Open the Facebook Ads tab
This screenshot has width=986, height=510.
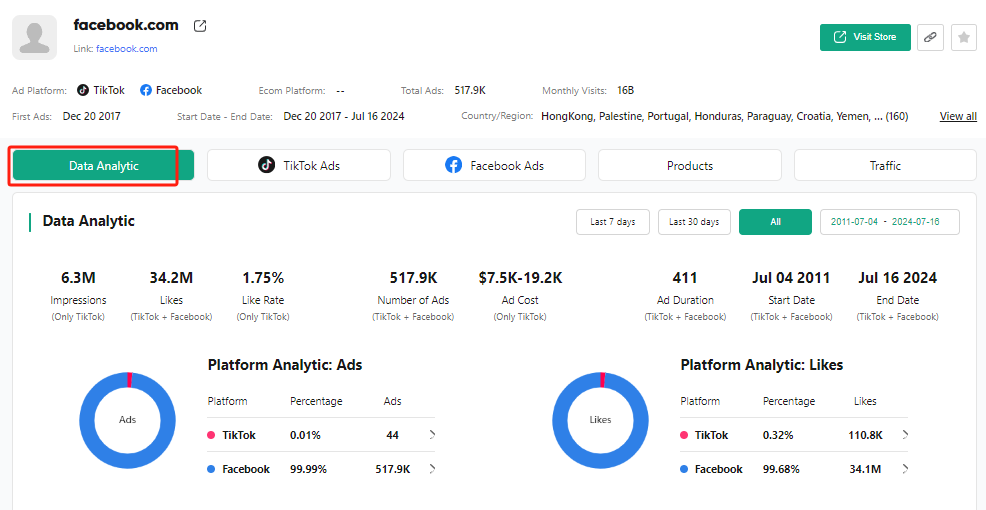[x=494, y=165]
